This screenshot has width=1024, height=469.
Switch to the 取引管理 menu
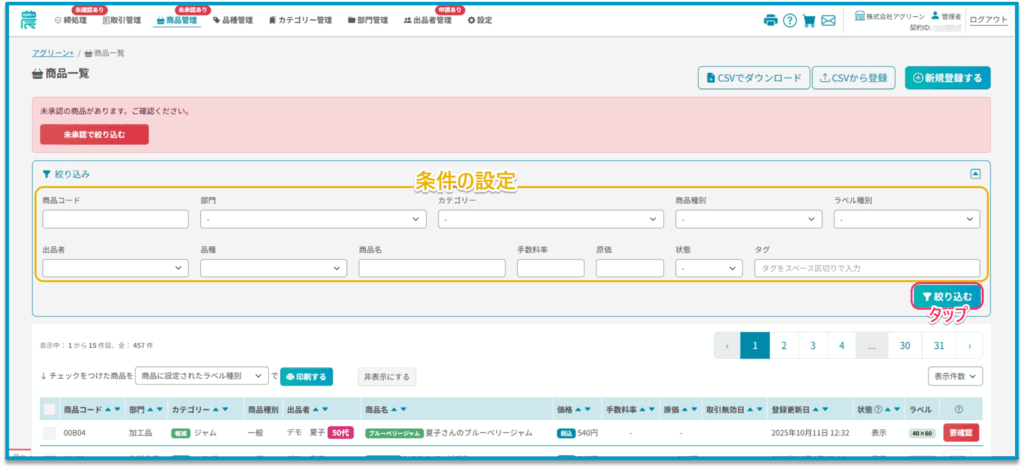click(x=122, y=20)
